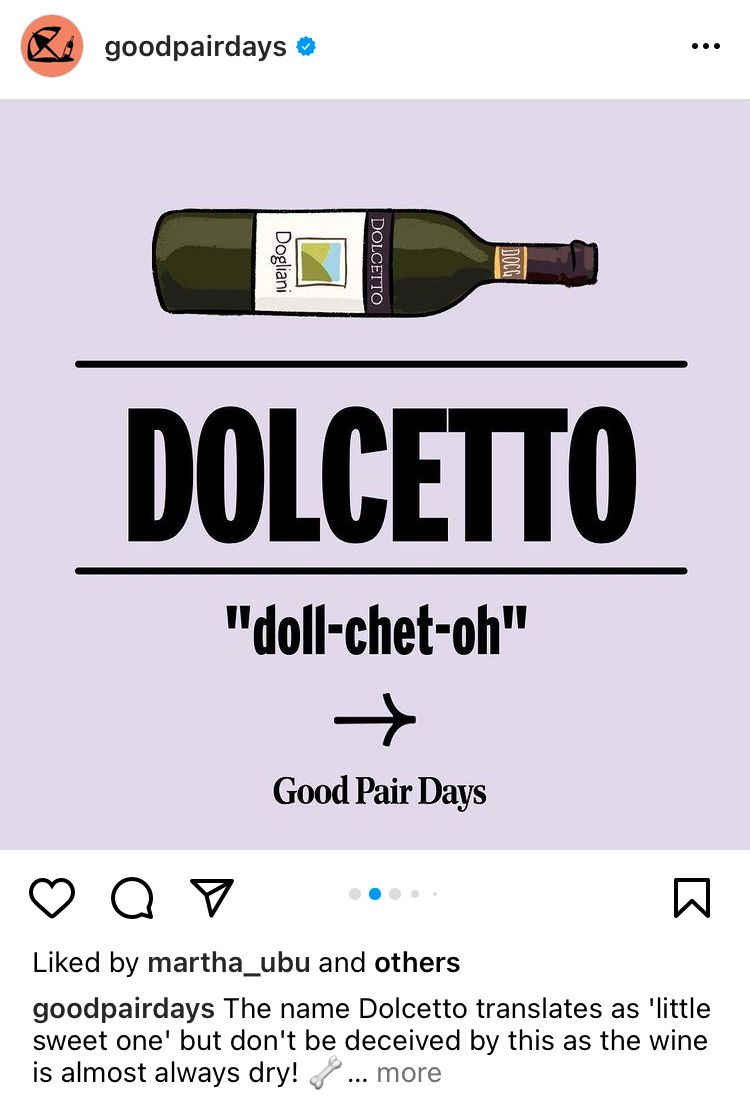750x1098 pixels.
Task: Open goodpairdays profile picture
Action: [52, 46]
